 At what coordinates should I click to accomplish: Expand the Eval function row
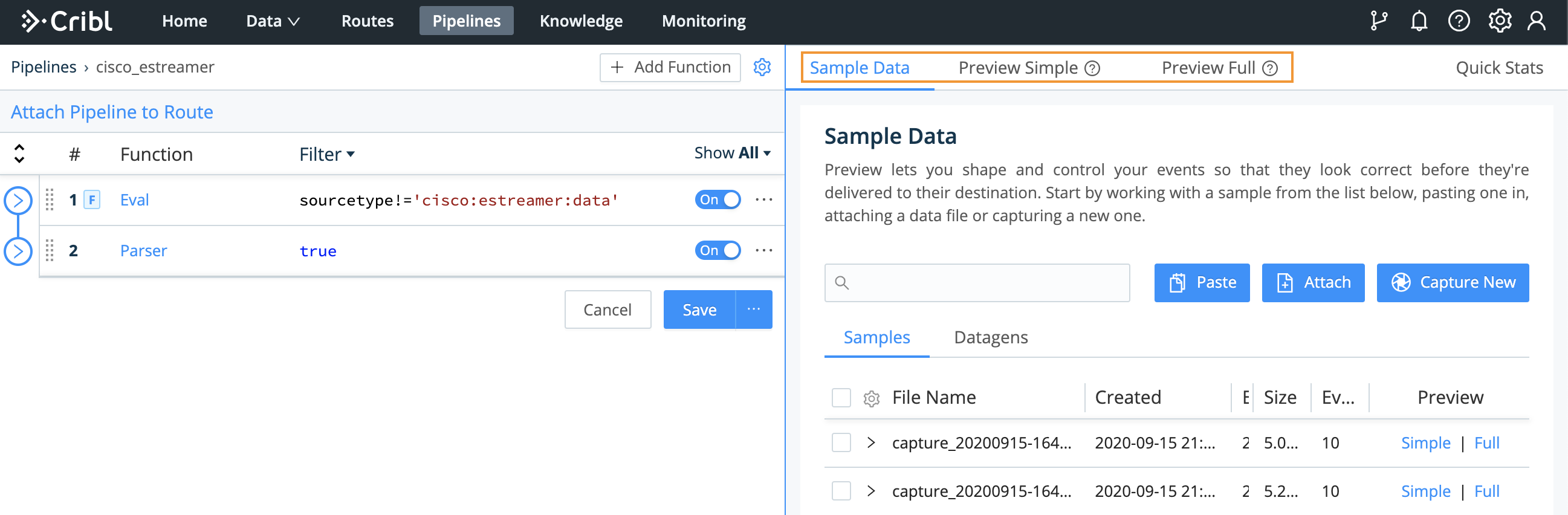[18, 200]
